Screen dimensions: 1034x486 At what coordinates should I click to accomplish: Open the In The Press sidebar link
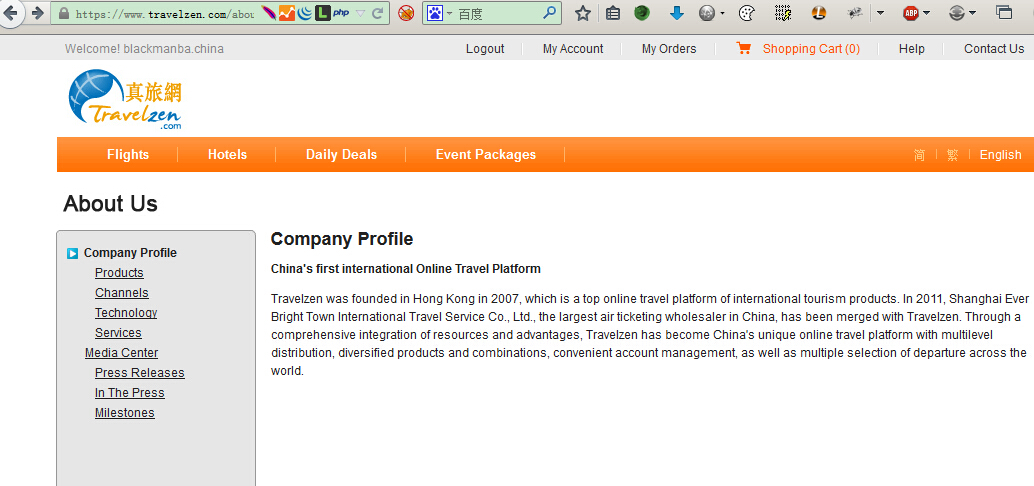pyautogui.click(x=129, y=393)
